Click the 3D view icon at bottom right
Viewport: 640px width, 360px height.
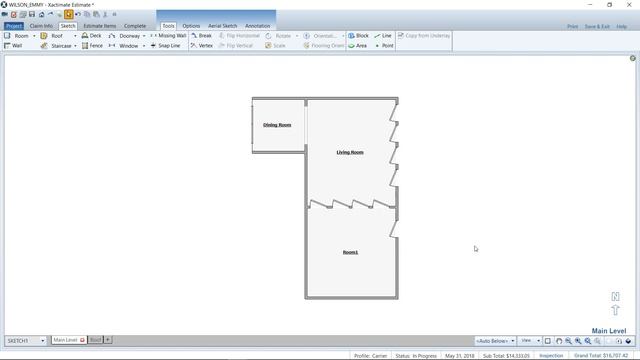[628, 341]
